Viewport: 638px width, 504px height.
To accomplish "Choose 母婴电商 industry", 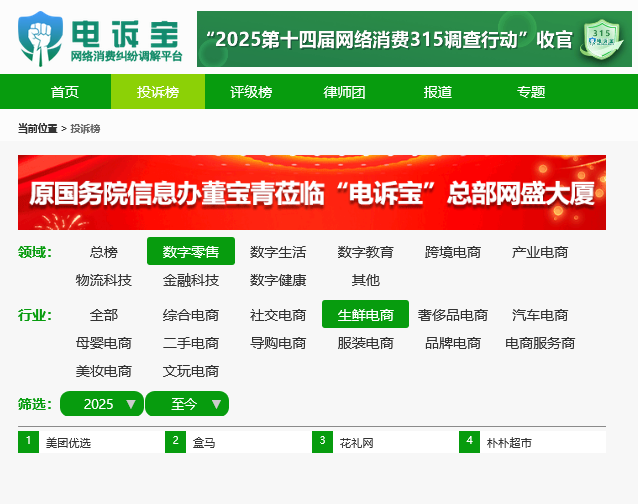I will (x=103, y=343).
